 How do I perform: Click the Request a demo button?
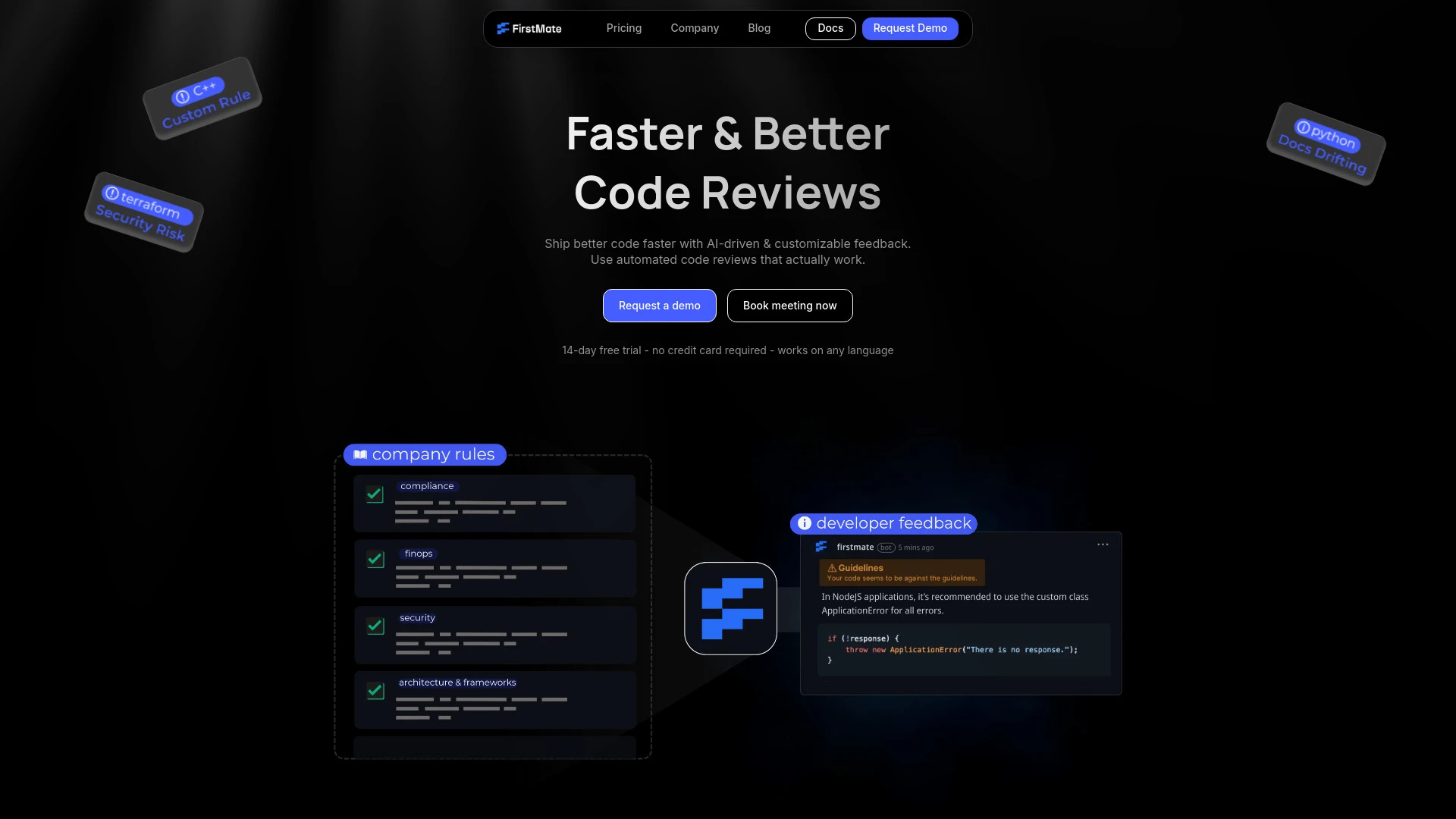[659, 305]
